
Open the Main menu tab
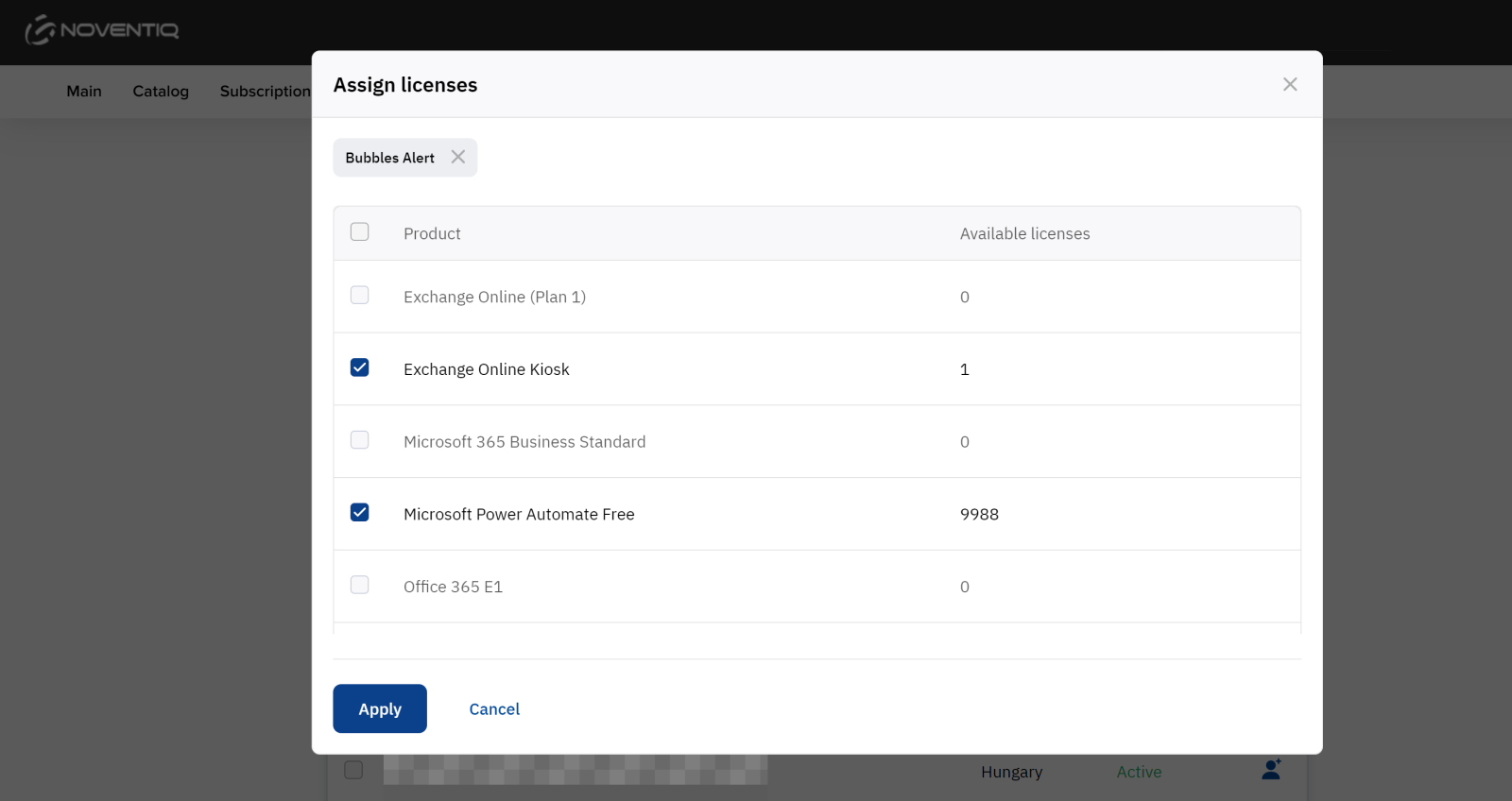pos(84,92)
